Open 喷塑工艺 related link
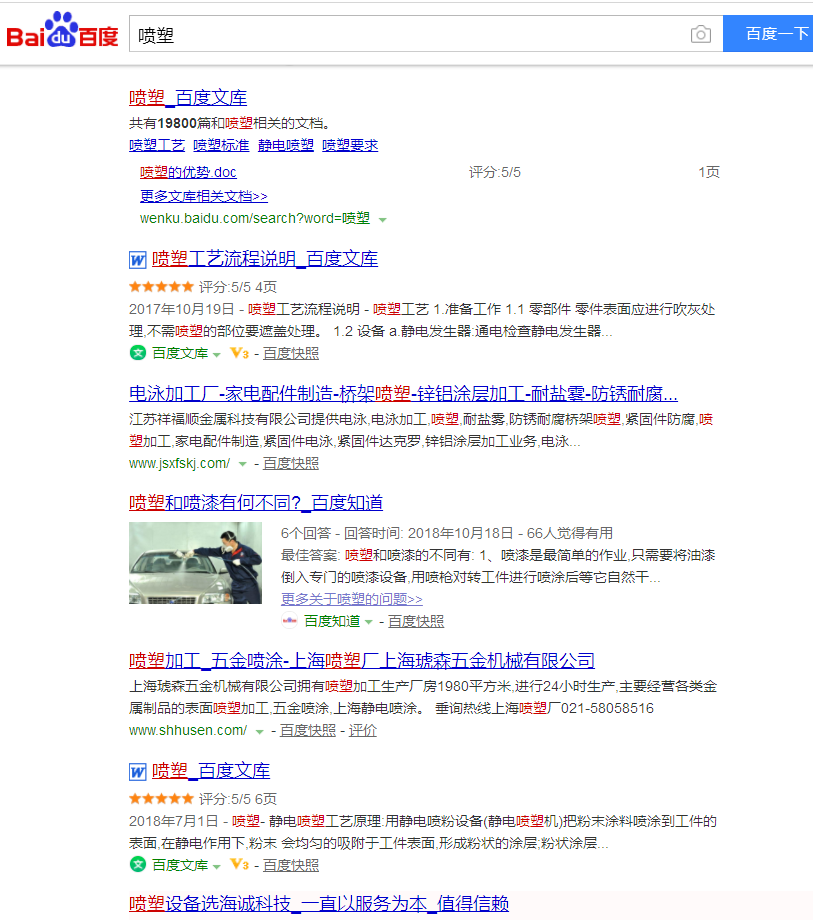813x920 pixels. (157, 145)
